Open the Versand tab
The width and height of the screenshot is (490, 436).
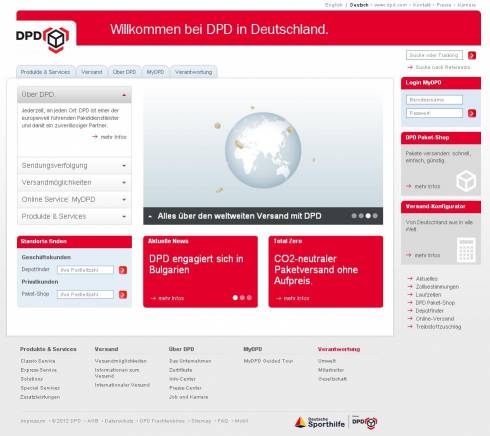(x=92, y=72)
